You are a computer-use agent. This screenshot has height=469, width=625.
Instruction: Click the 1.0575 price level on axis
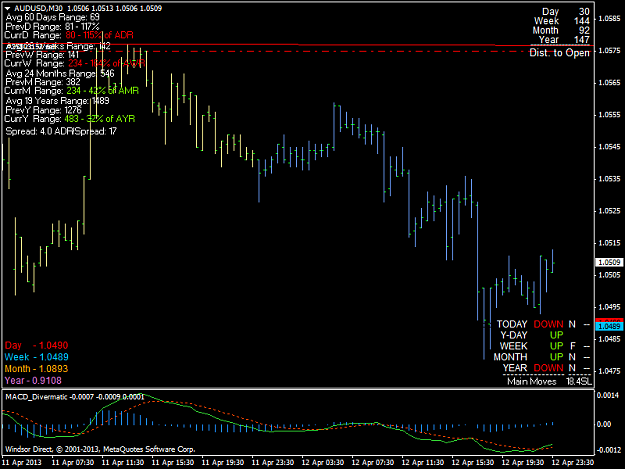pyautogui.click(x=610, y=51)
